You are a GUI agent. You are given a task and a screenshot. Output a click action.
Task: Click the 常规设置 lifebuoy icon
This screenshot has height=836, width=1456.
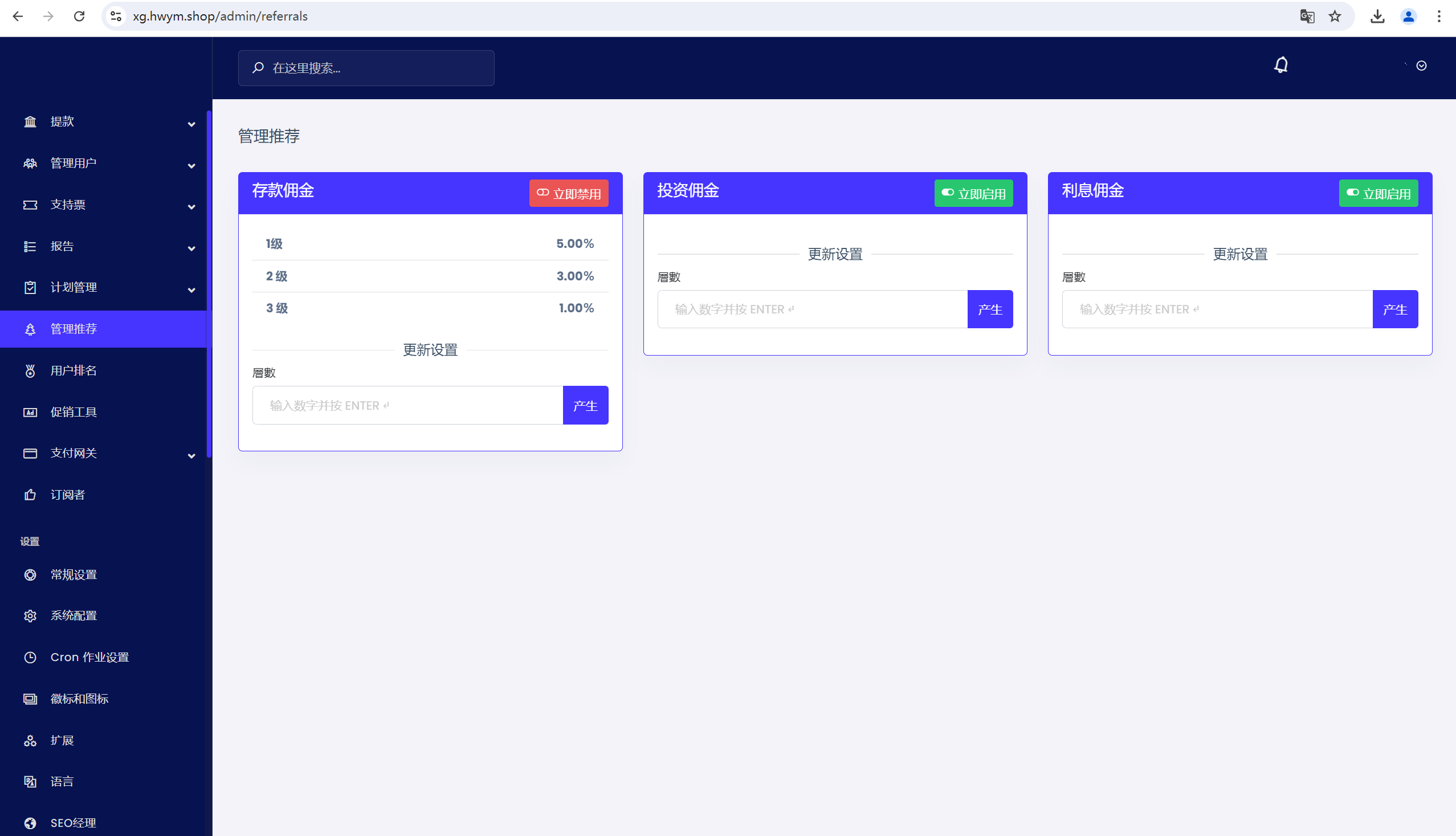pos(30,575)
